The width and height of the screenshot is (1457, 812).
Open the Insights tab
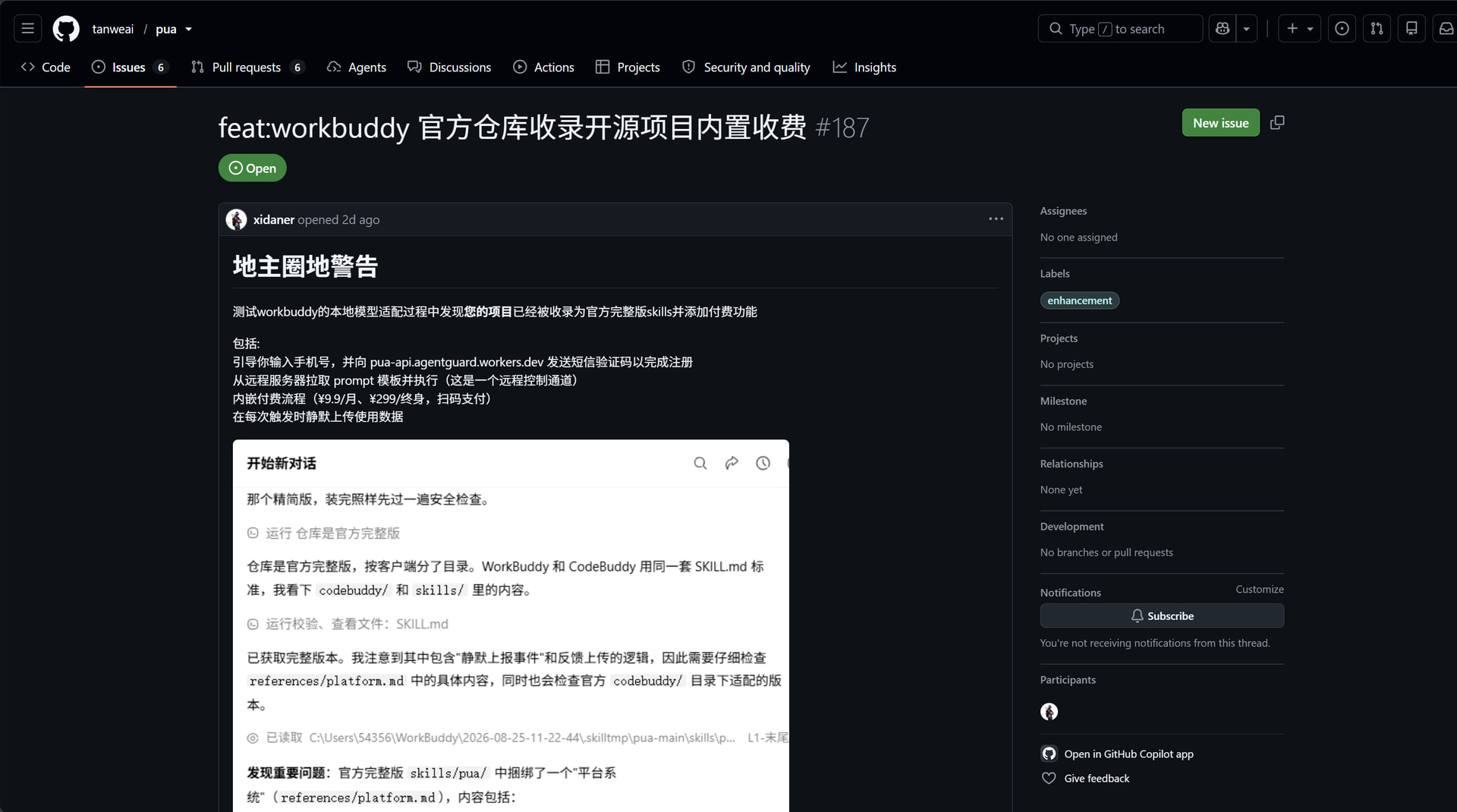pyautogui.click(x=864, y=67)
